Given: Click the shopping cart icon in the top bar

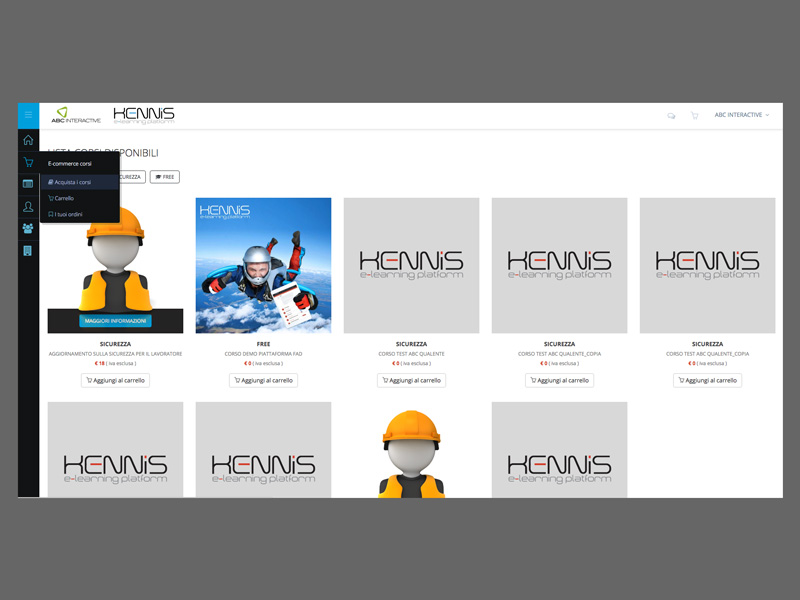Looking at the screenshot, I should pos(694,116).
